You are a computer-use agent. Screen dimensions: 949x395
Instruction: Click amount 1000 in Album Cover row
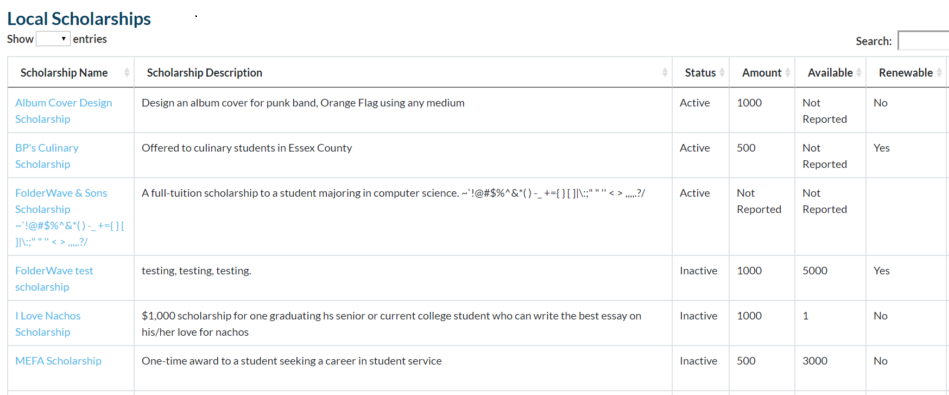click(x=749, y=103)
